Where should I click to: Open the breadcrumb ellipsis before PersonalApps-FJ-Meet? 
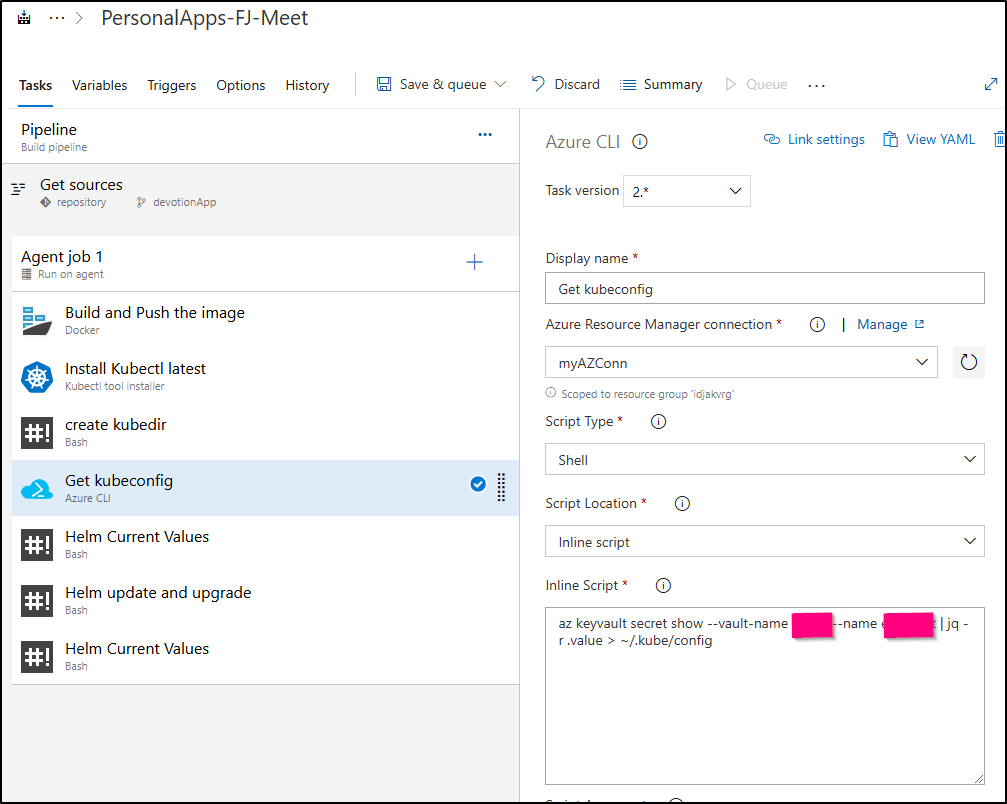(57, 18)
